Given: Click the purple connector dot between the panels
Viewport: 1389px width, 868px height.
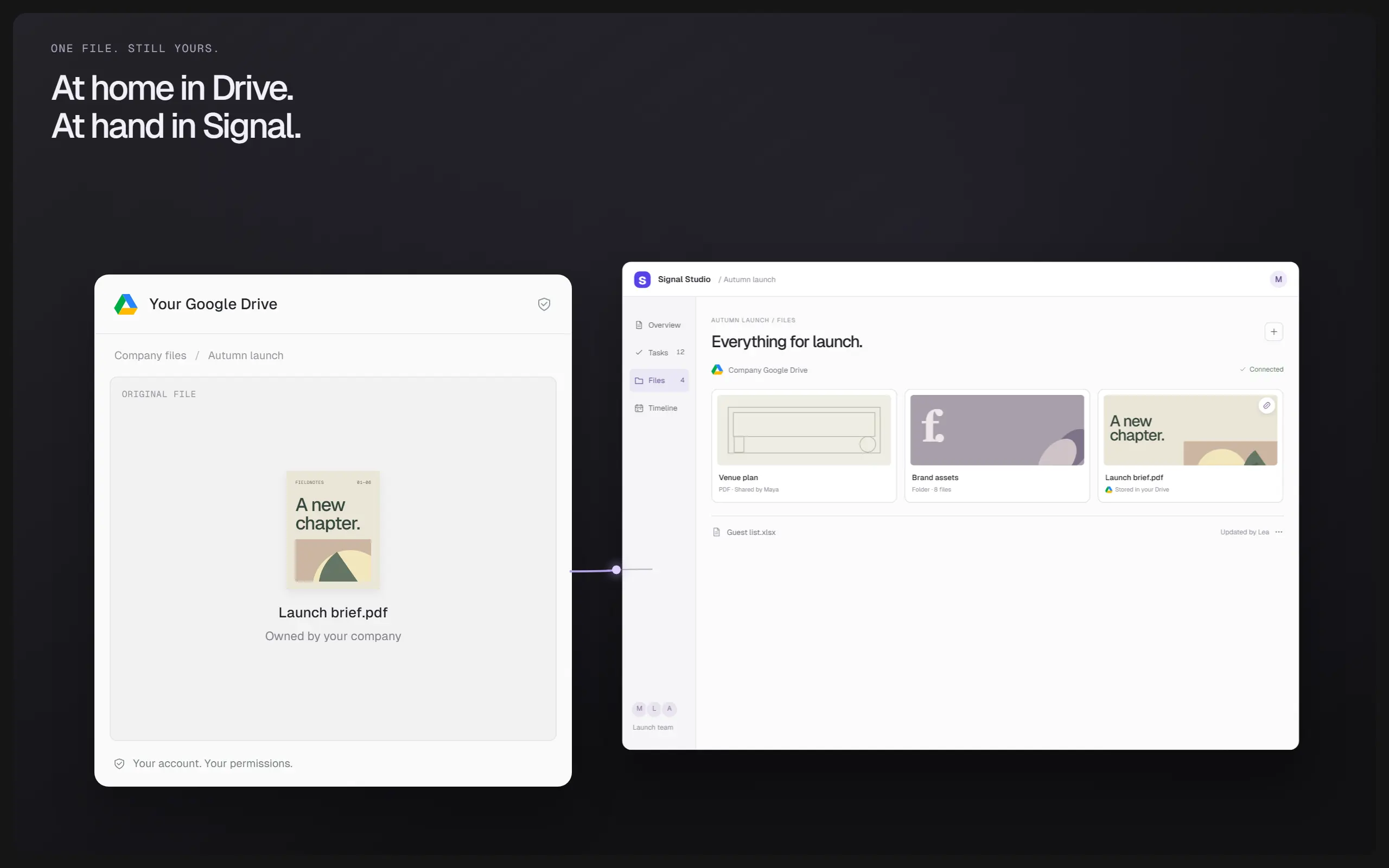Looking at the screenshot, I should coord(616,570).
